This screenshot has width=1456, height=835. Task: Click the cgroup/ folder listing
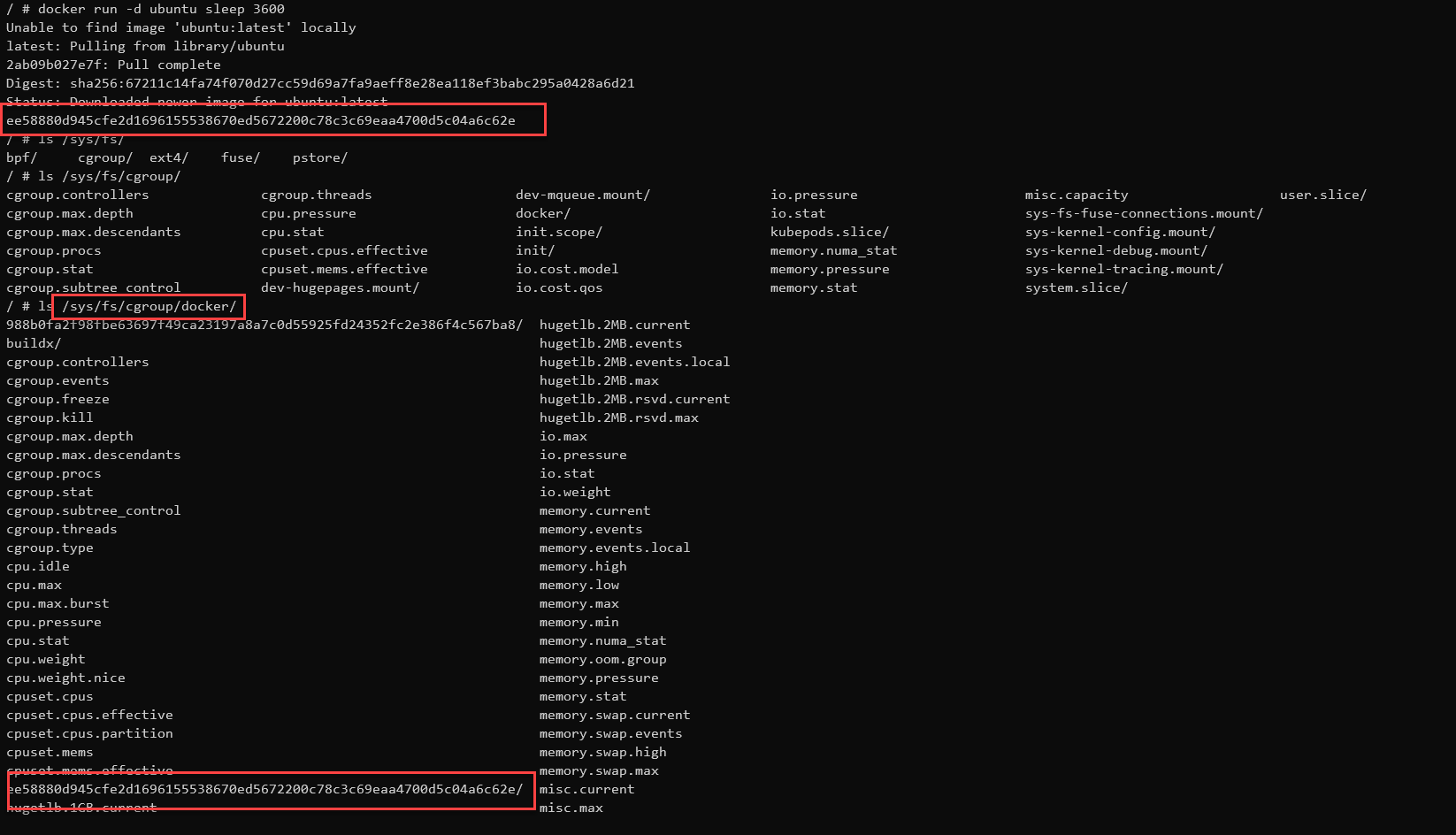(x=103, y=157)
